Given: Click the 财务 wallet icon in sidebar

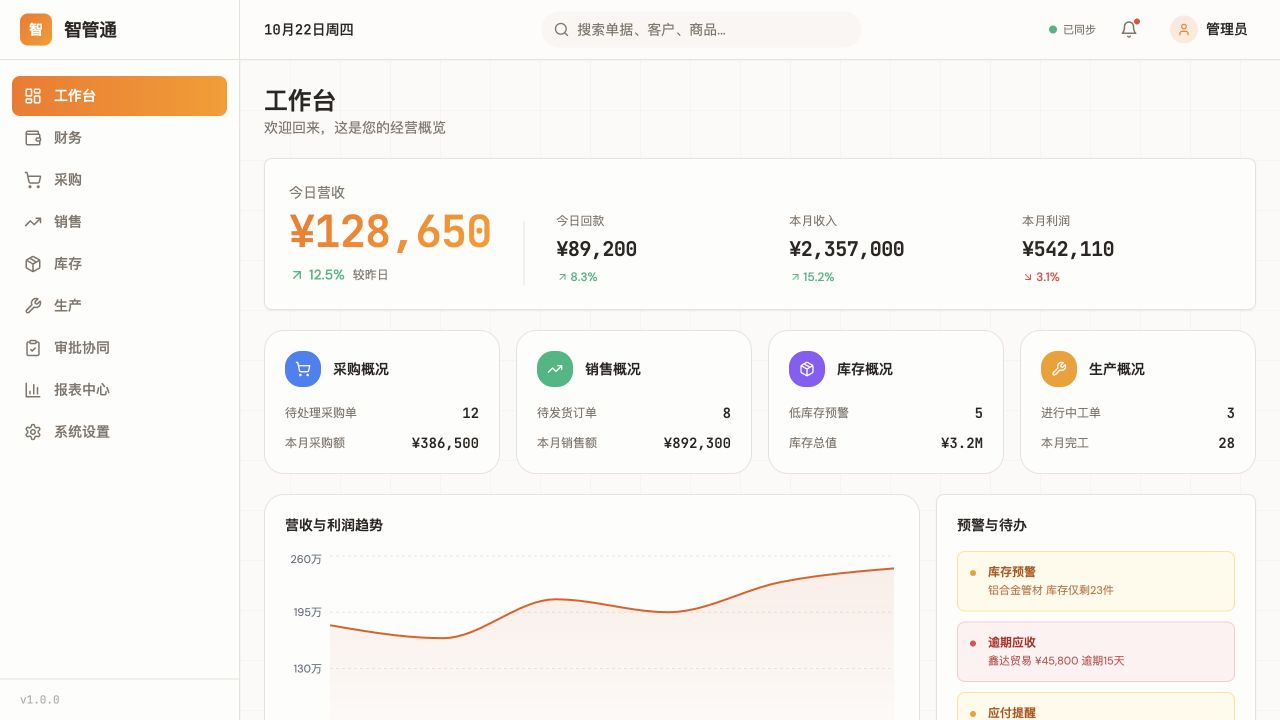Looking at the screenshot, I should [x=33, y=138].
